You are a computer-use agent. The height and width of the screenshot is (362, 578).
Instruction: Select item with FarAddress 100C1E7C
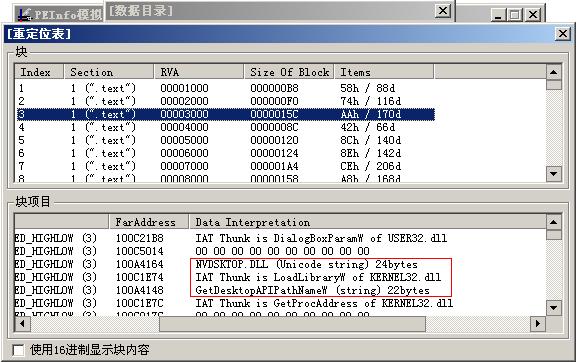click(140, 303)
